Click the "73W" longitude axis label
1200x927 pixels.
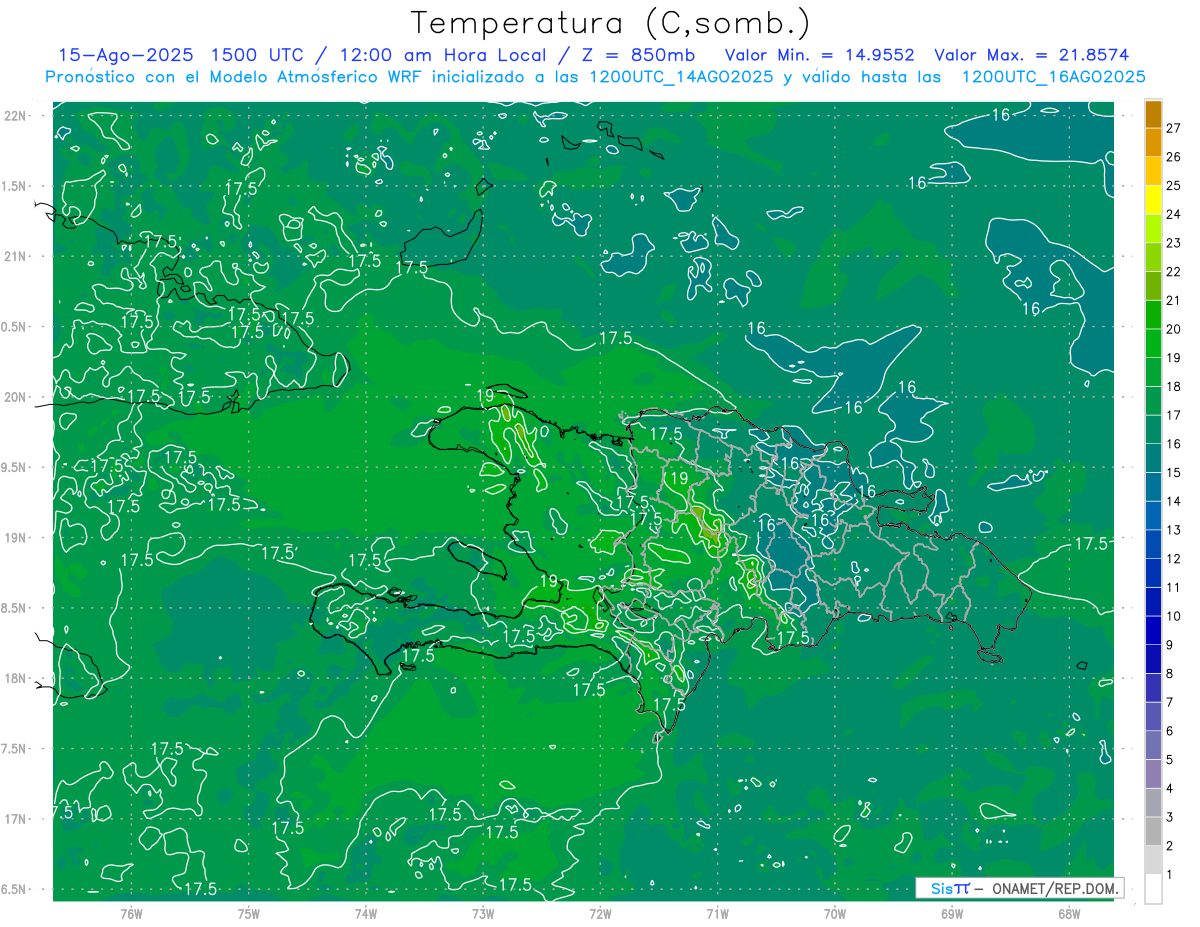483,912
